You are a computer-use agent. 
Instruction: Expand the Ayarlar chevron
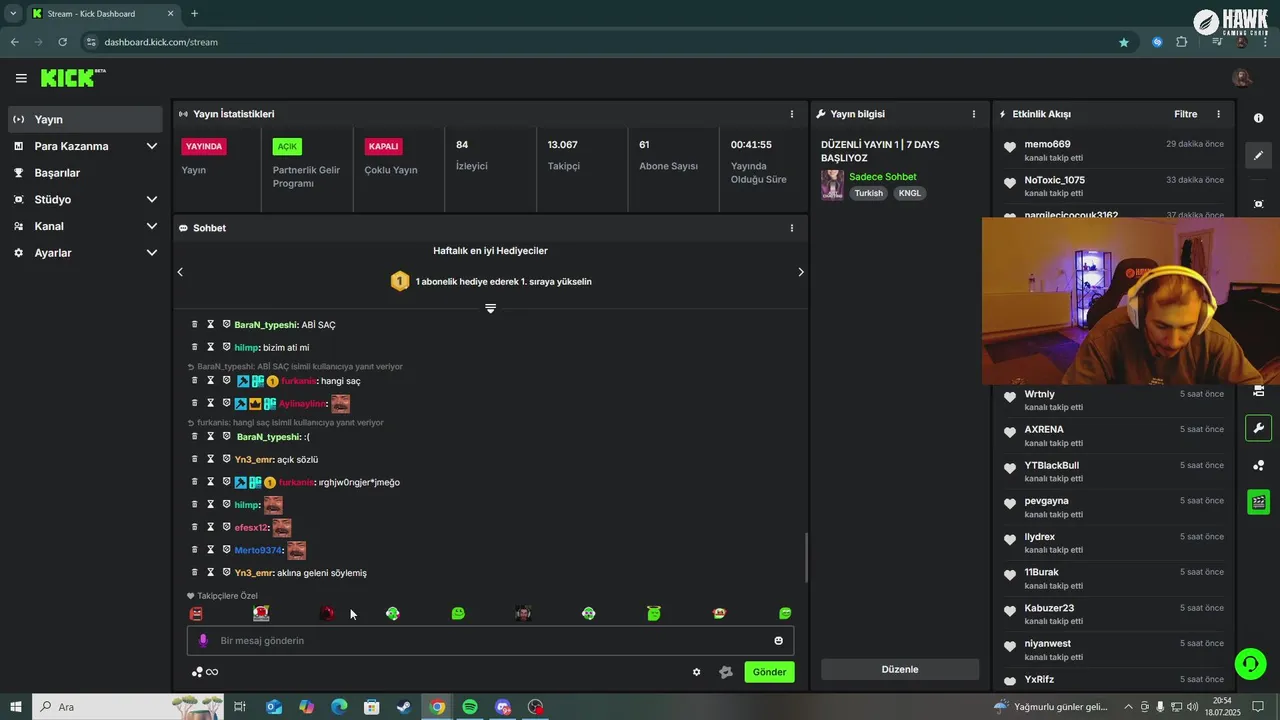(152, 253)
